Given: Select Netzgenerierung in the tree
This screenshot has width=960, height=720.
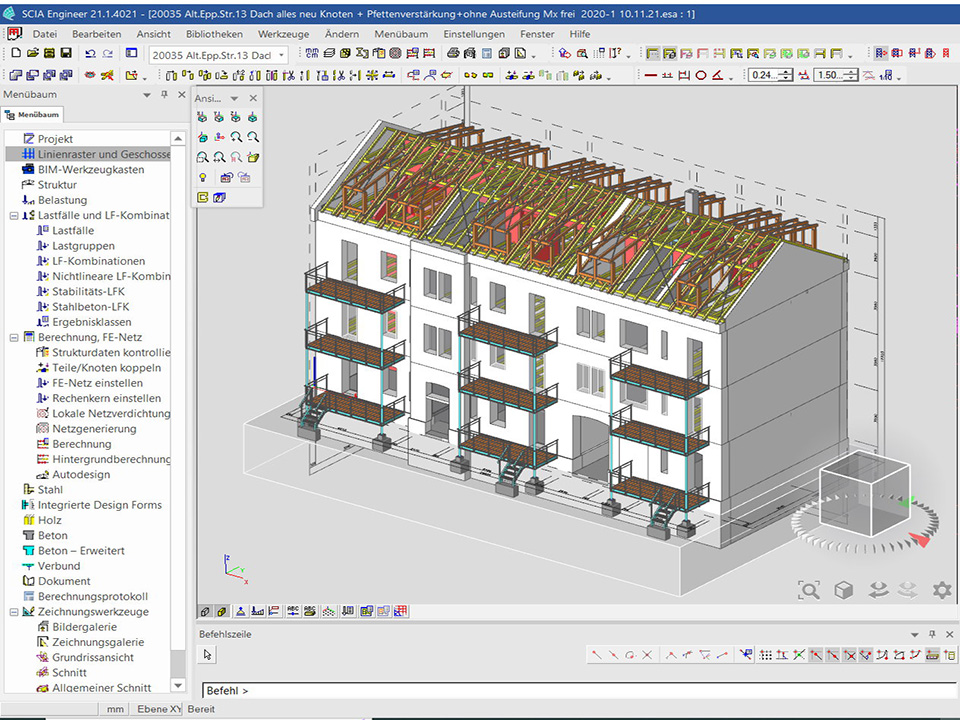Looking at the screenshot, I should (94, 428).
